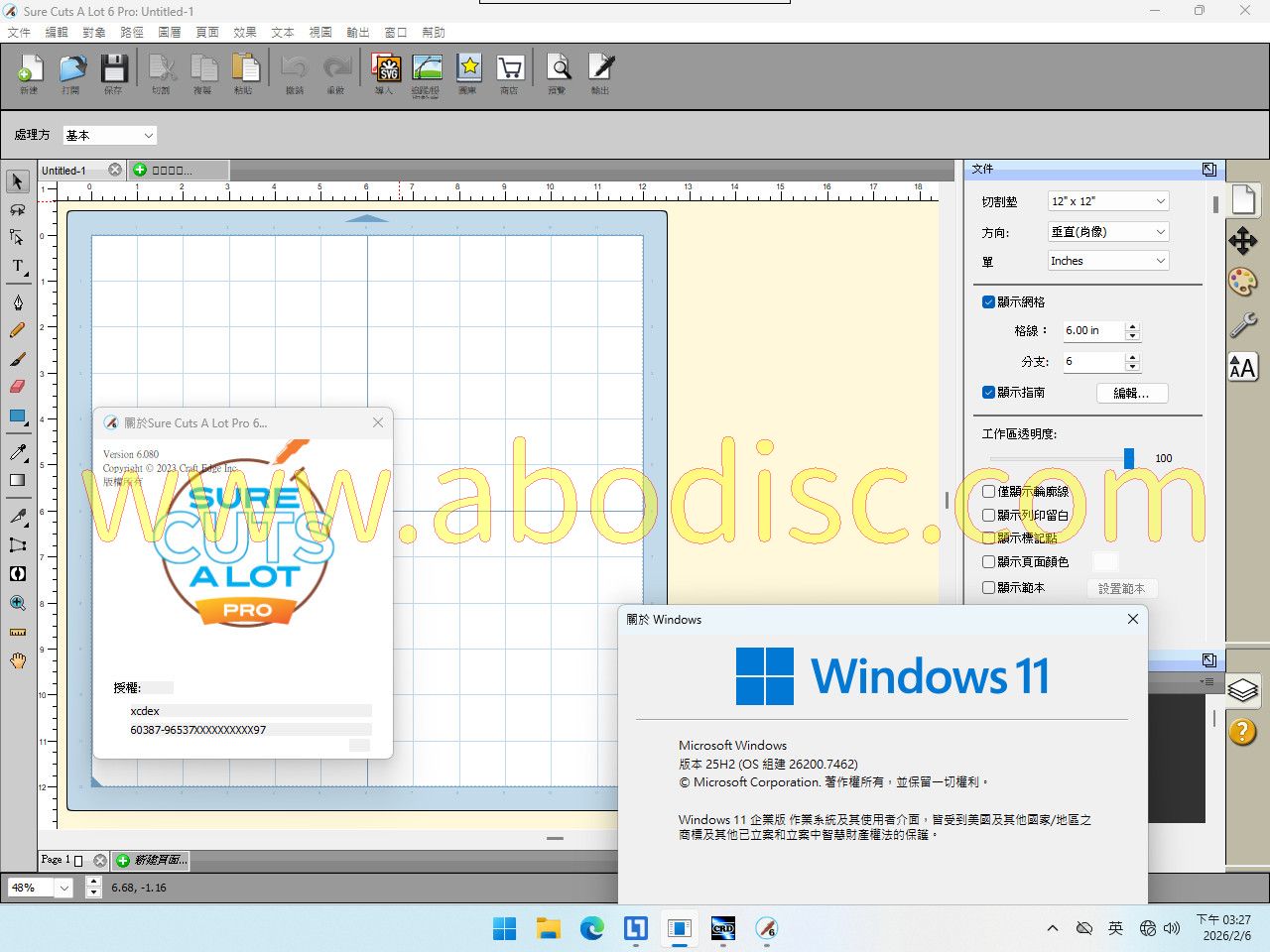Select the Text tool in left toolbox
The image size is (1270, 952).
click(18, 267)
